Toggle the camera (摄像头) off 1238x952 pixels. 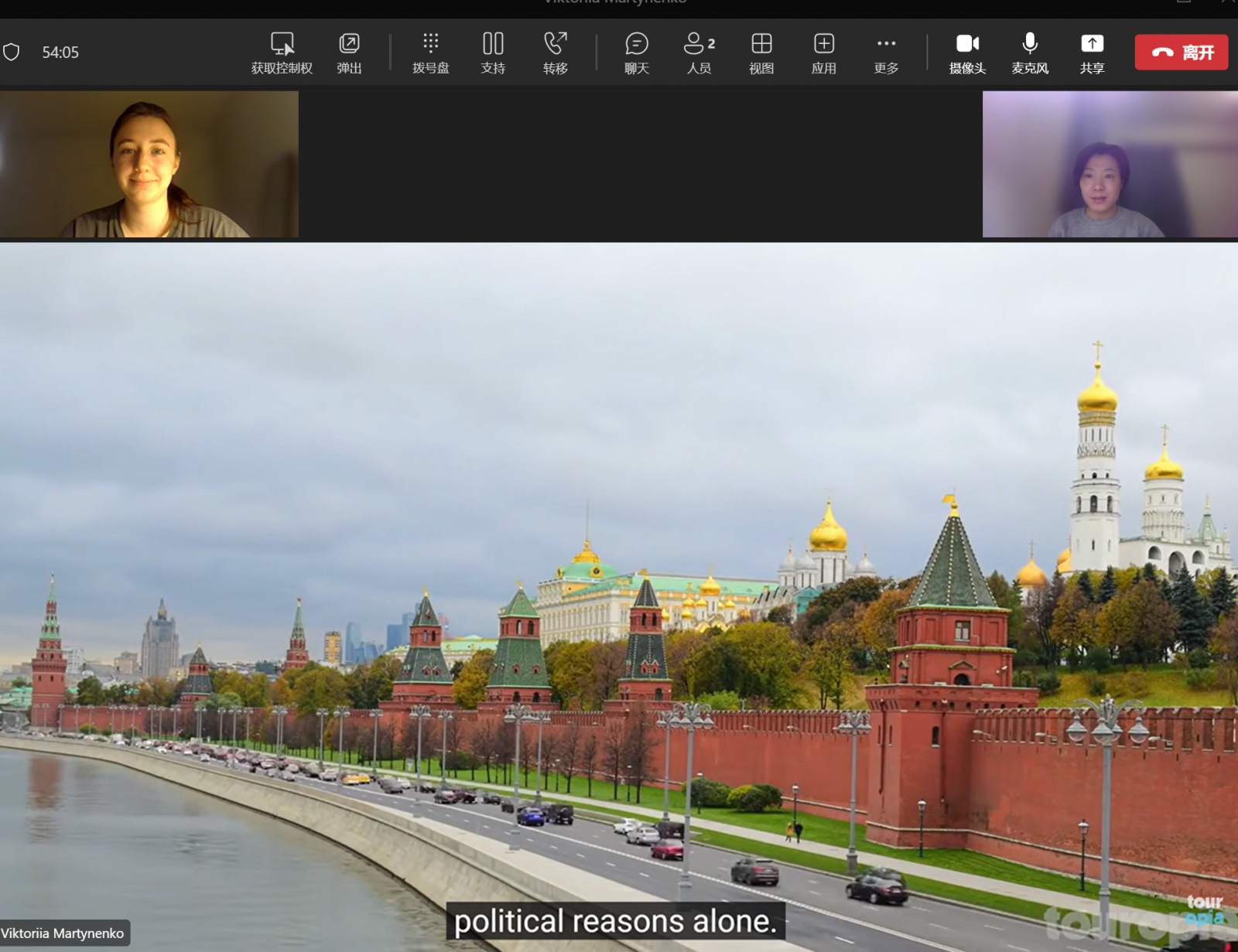coord(967,44)
